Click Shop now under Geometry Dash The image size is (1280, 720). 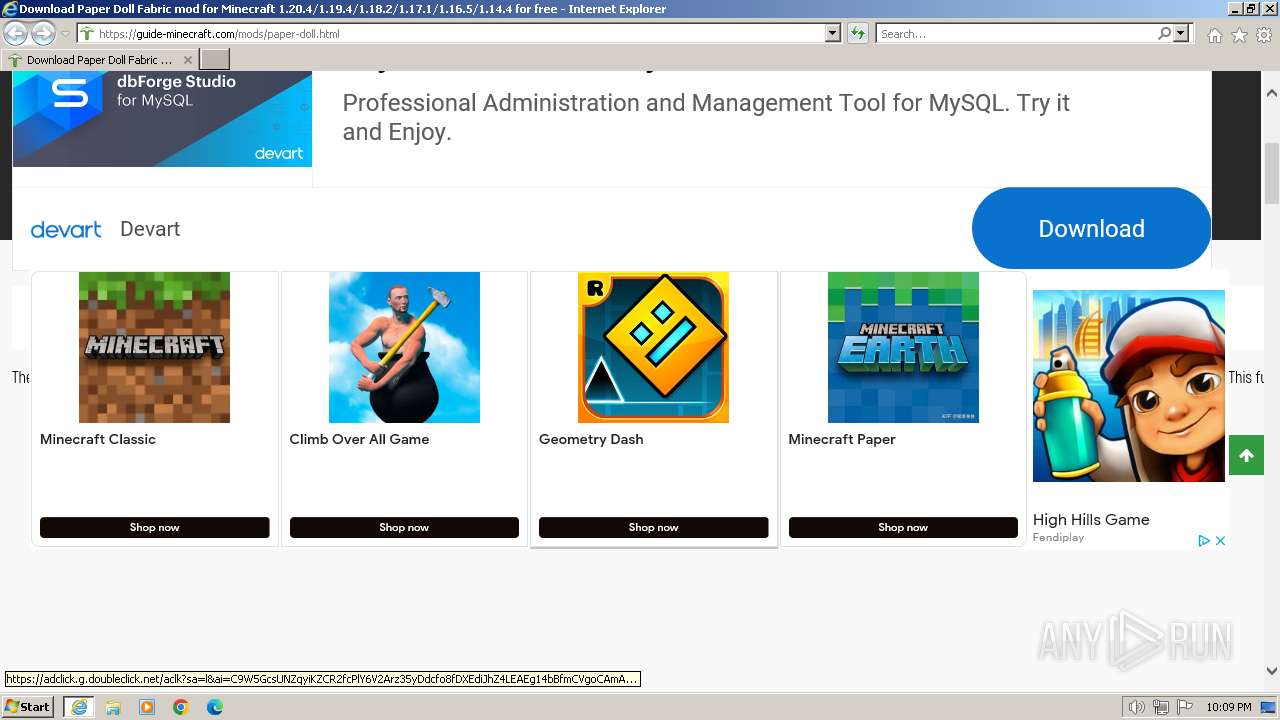[x=653, y=527]
